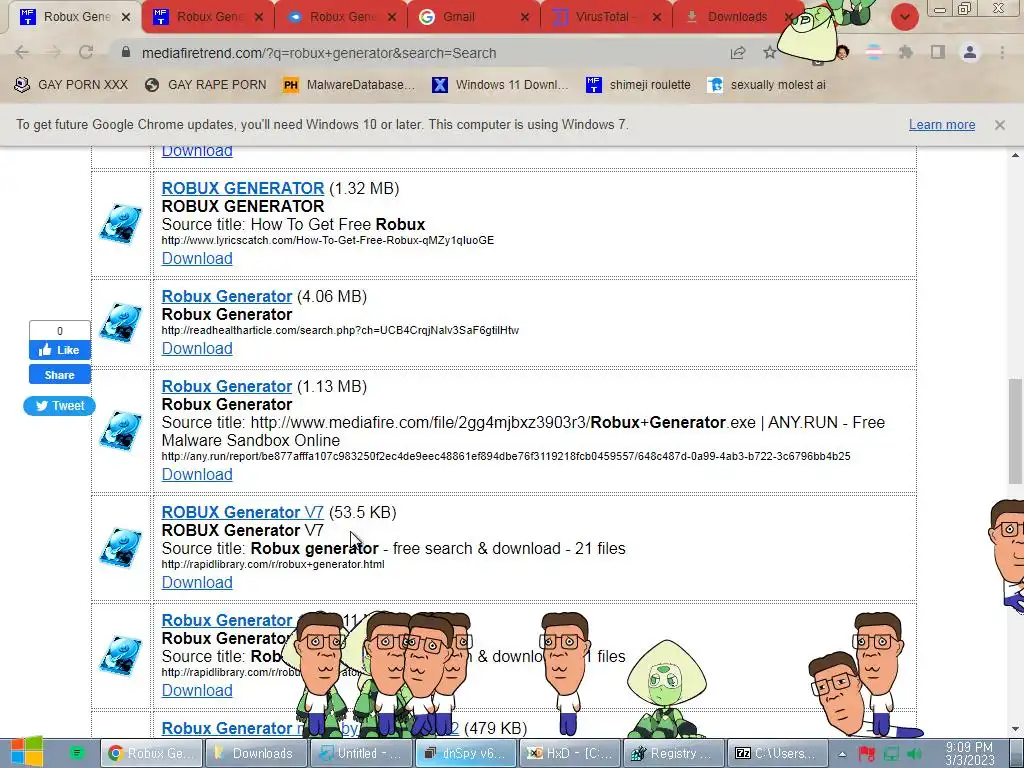
Task: Click the disk icon beside ROBUX GENERATOR 1.32 MB
Action: click(x=121, y=224)
